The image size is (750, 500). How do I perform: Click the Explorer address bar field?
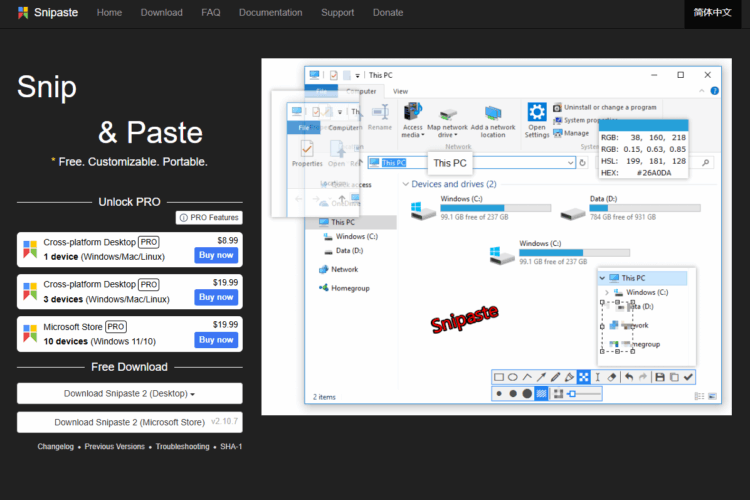(471, 163)
